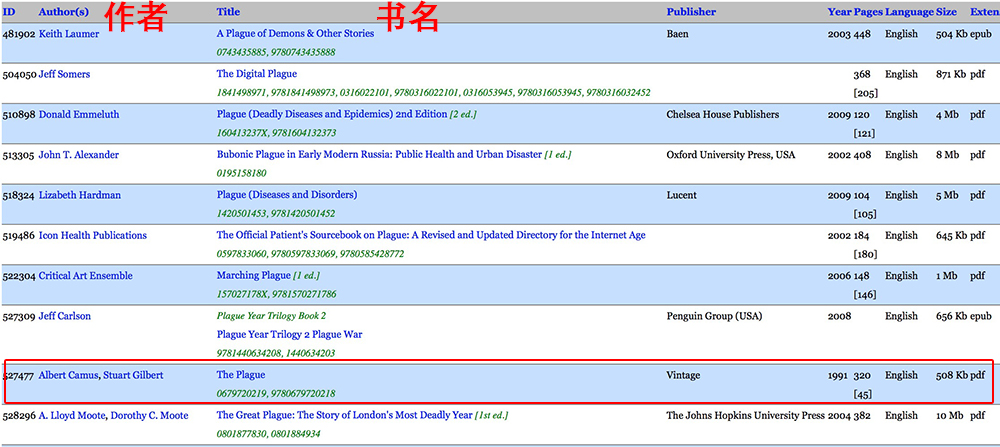The width and height of the screenshot is (1000, 447).
Task: Open author Dorothy C. Moote
Action: (150, 415)
